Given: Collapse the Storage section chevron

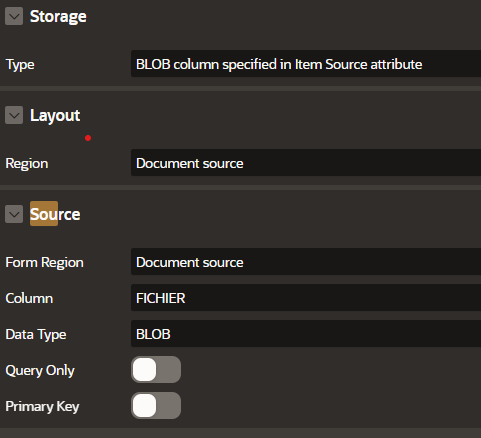Looking at the screenshot, I should 14,16.
